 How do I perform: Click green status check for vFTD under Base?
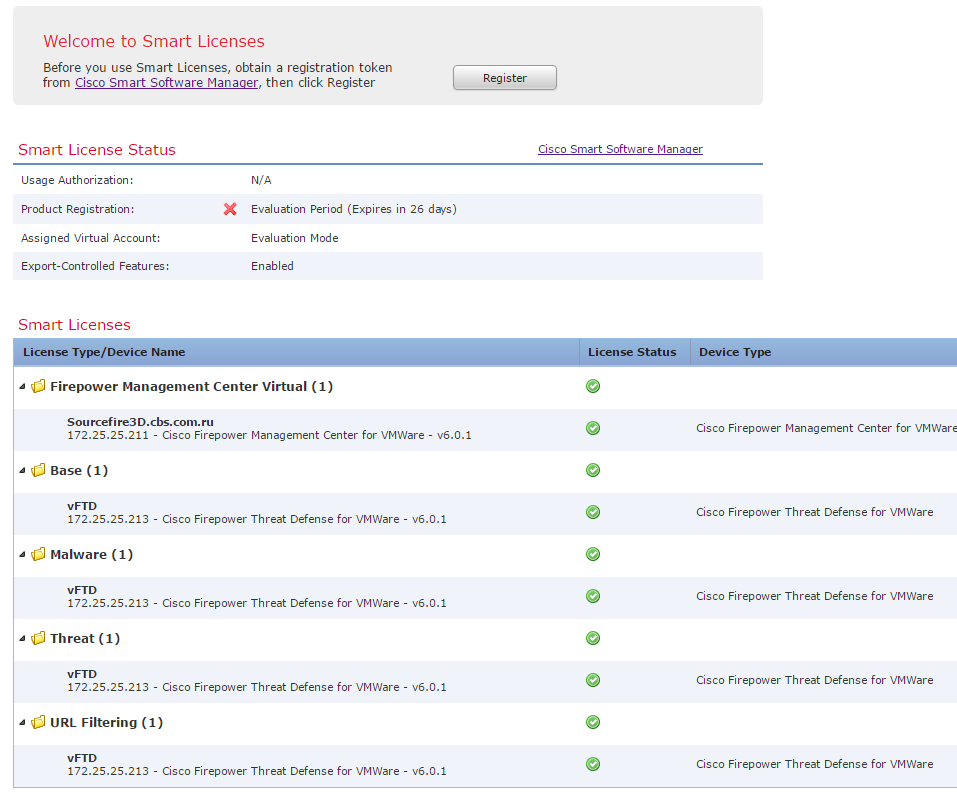[x=593, y=513]
